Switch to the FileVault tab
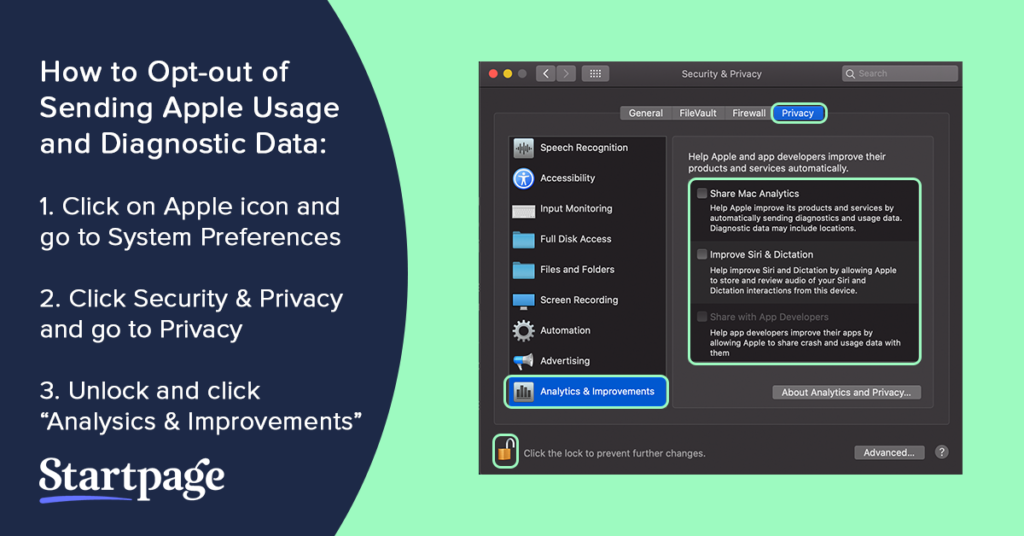1024x536 pixels. coord(698,113)
